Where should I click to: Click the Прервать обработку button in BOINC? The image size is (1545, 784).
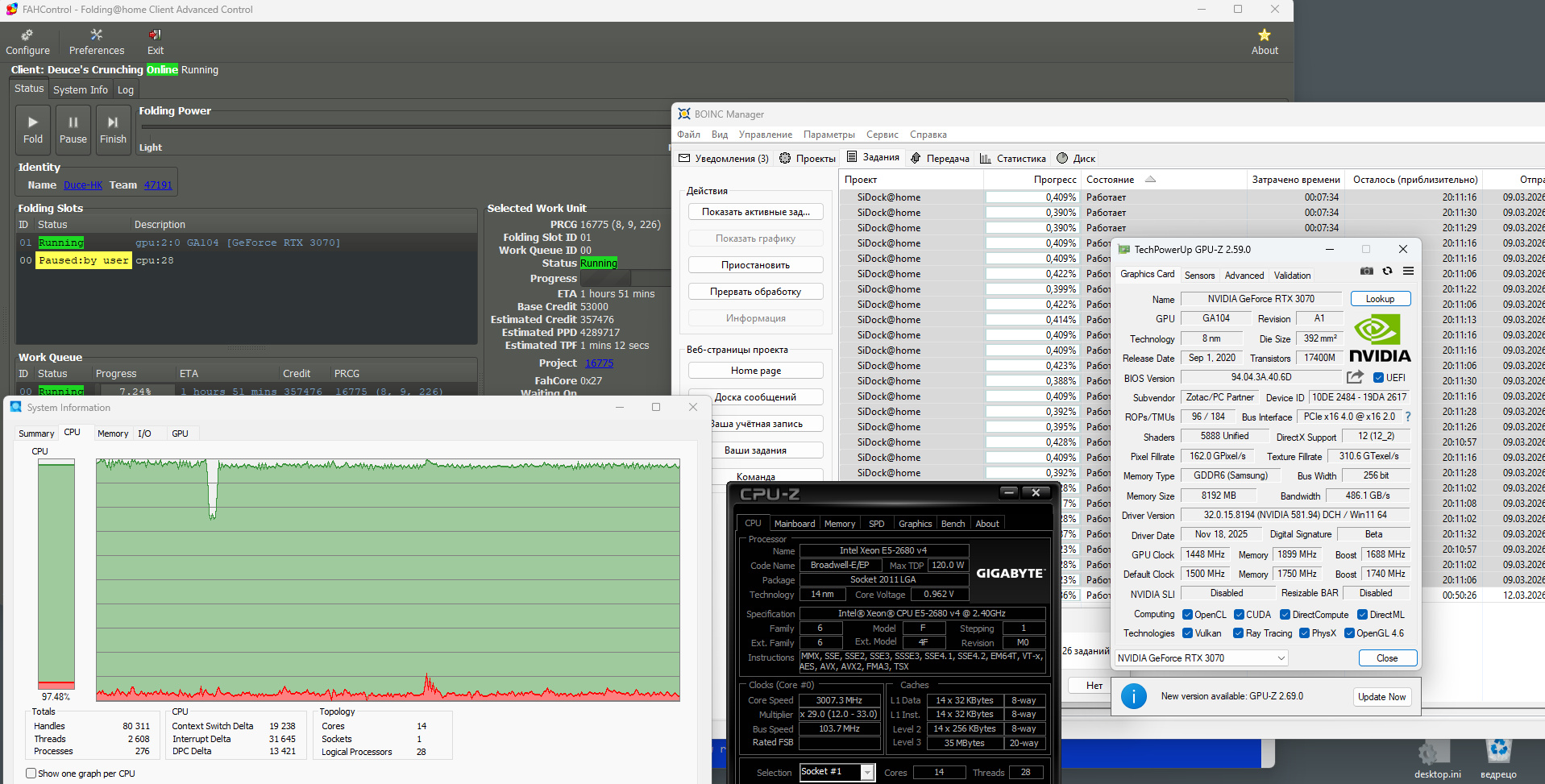point(755,291)
